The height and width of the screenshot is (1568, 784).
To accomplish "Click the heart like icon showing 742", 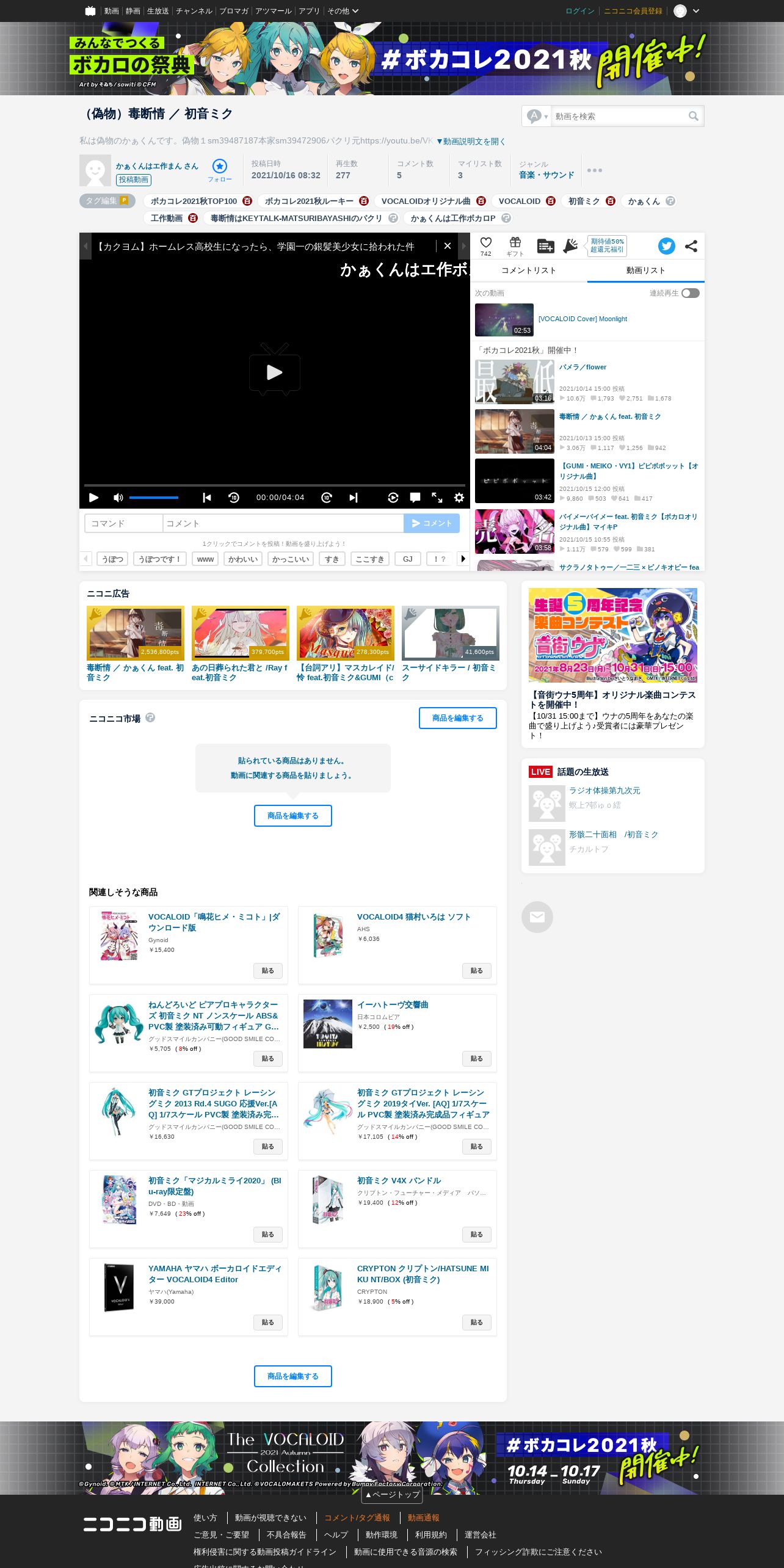I will tap(486, 242).
